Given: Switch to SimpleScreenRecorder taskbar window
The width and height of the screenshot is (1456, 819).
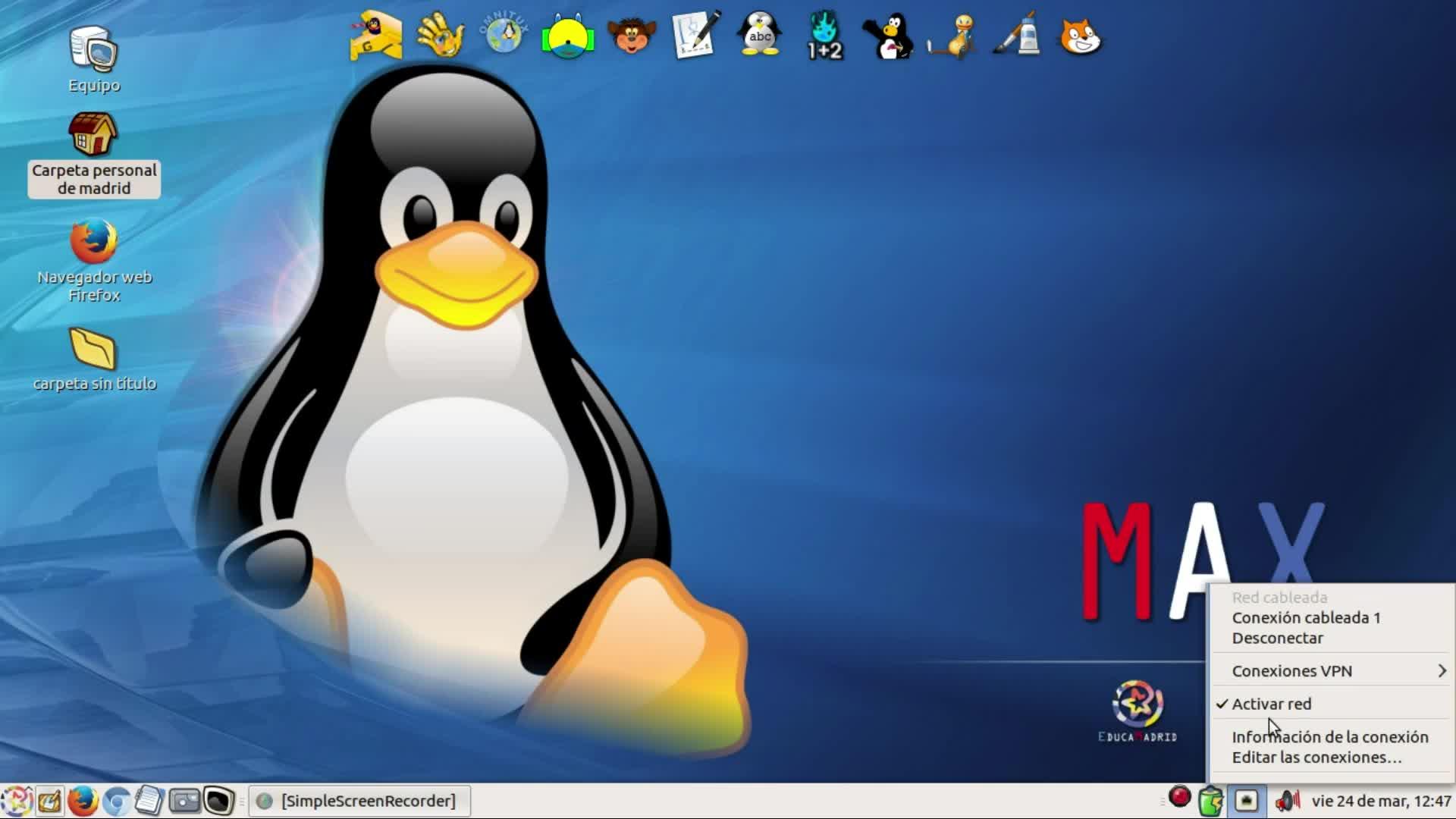Looking at the screenshot, I should (x=359, y=801).
